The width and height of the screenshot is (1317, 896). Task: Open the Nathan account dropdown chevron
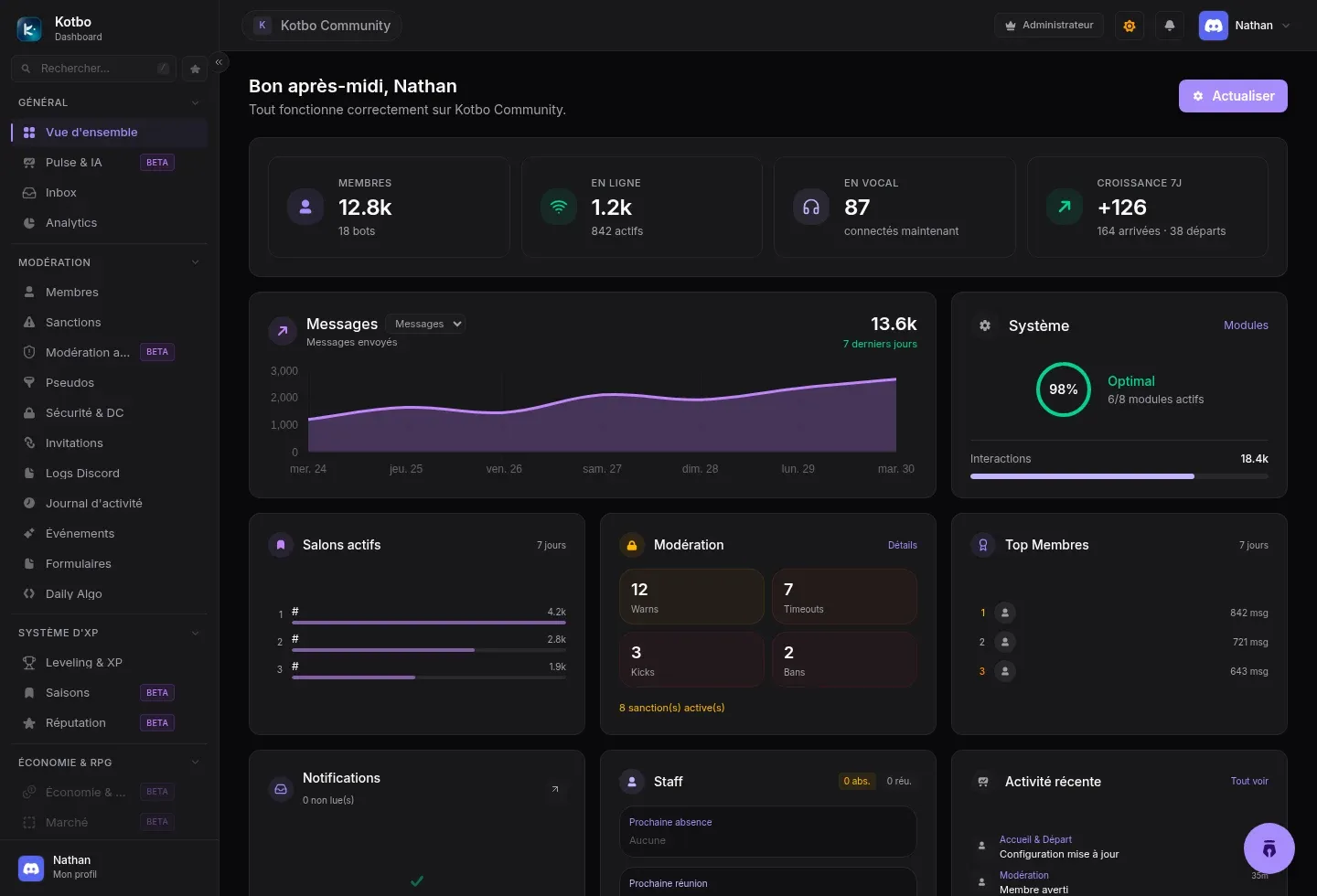(1286, 26)
